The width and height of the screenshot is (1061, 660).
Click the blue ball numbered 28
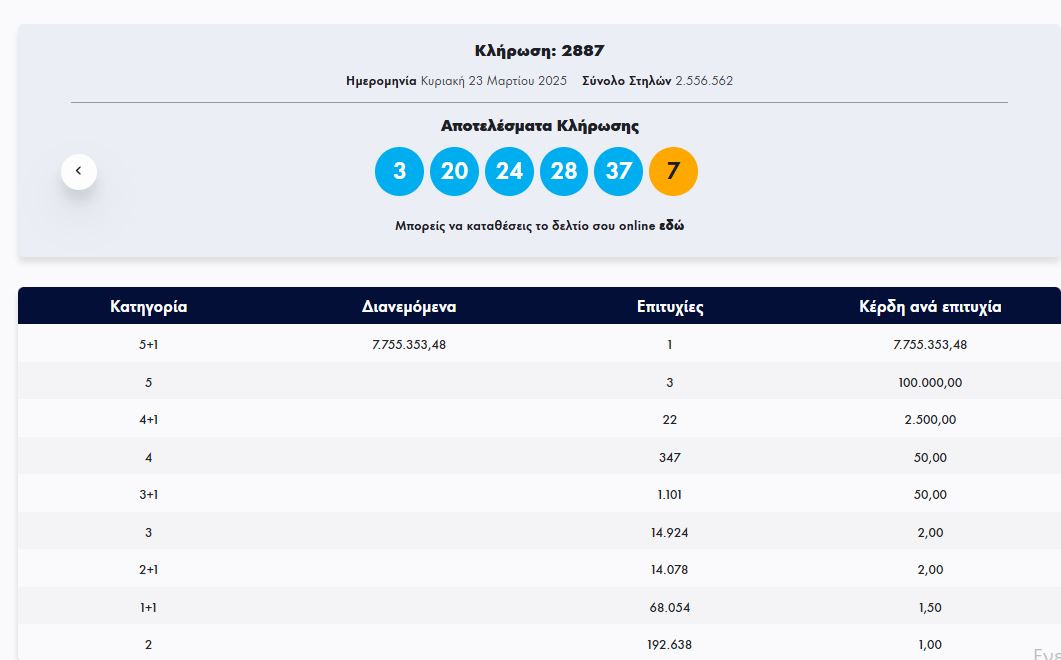tap(564, 171)
